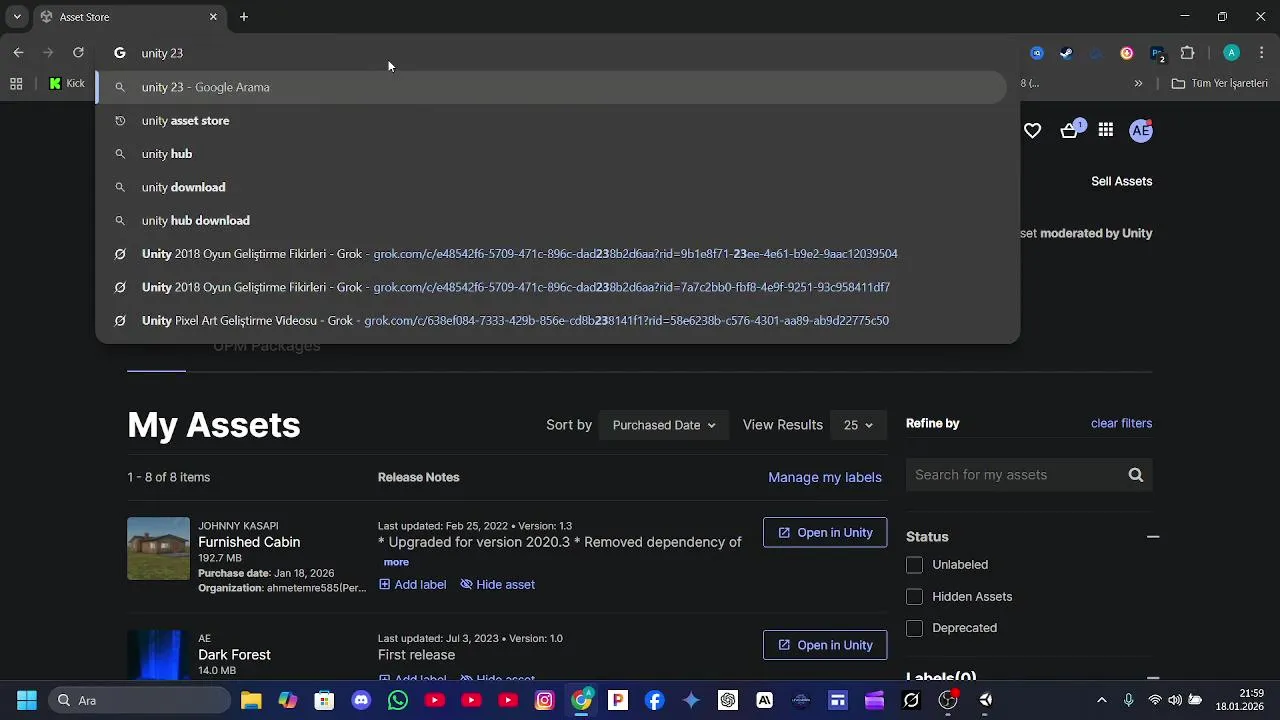1280x720 pixels.
Task: Open the shopping cart with 1 item
Action: coord(1070,130)
